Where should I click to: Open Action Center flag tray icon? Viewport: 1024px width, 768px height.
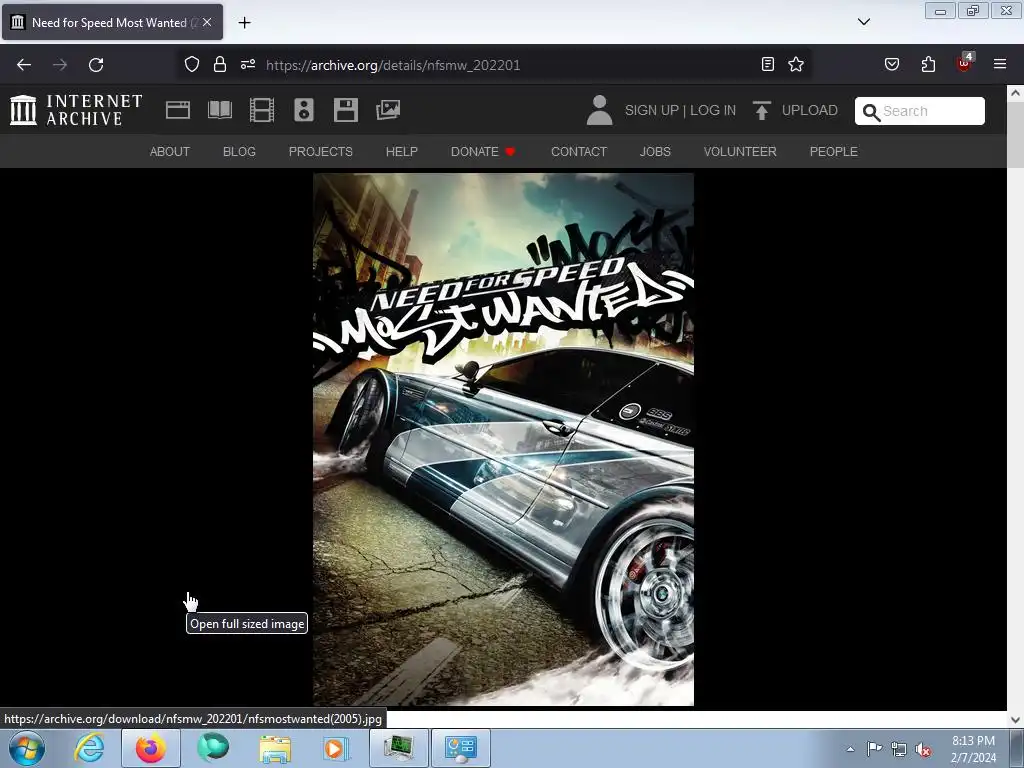coord(874,748)
